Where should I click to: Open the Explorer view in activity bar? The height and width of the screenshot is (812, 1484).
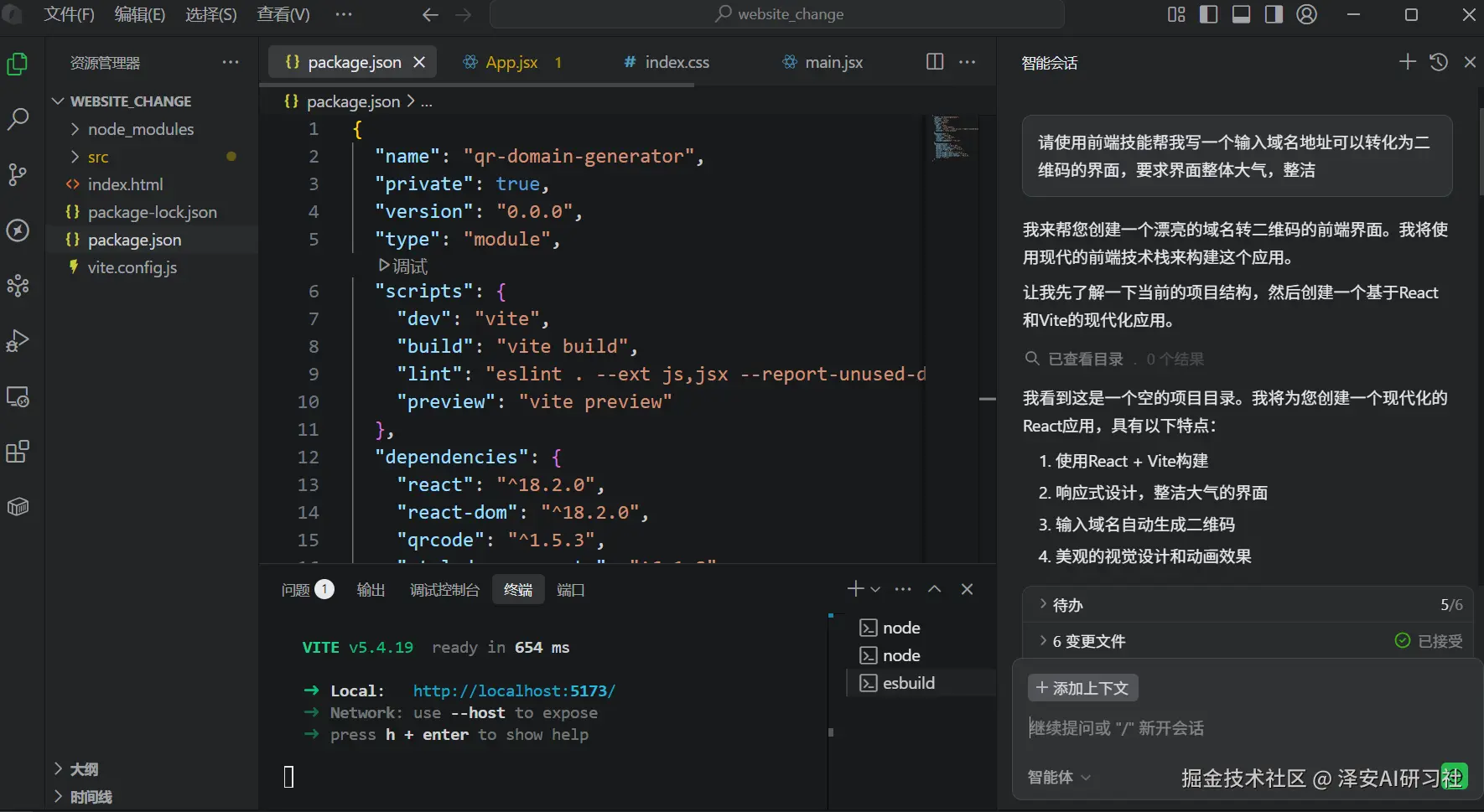pyautogui.click(x=18, y=65)
